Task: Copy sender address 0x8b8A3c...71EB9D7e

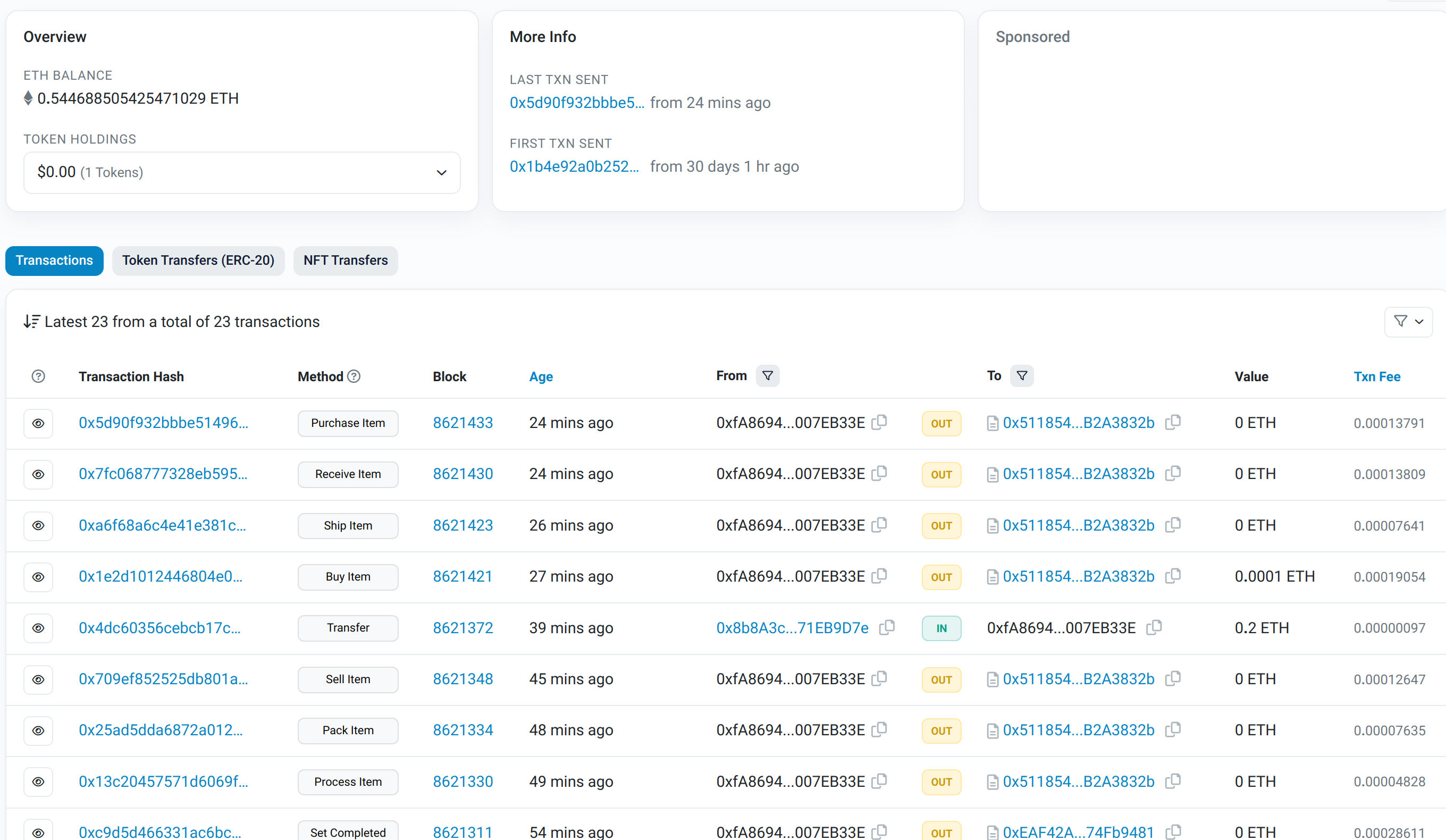Action: pyautogui.click(x=887, y=627)
